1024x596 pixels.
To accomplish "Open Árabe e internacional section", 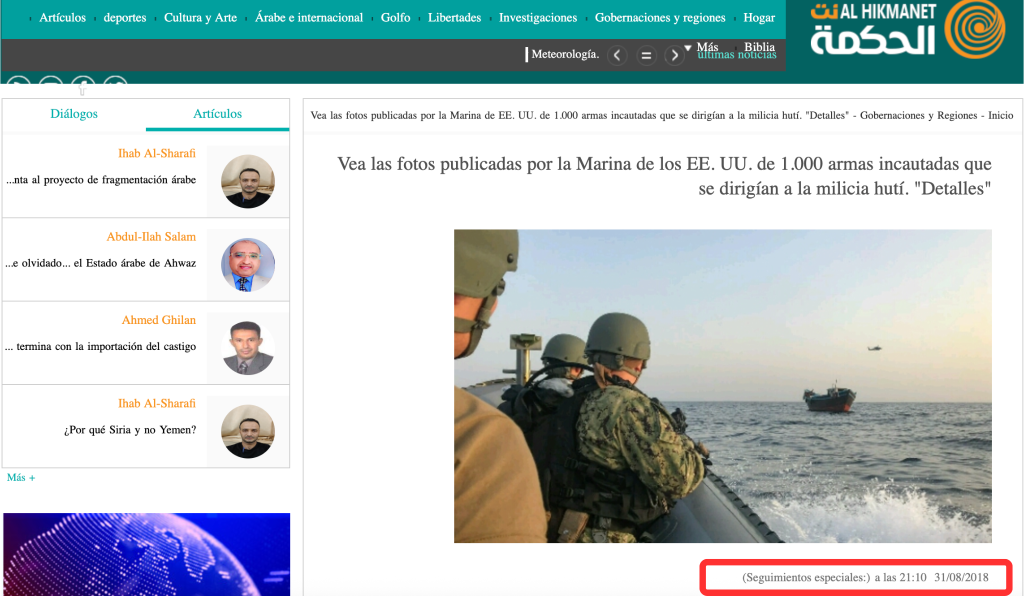I will pyautogui.click(x=309, y=18).
